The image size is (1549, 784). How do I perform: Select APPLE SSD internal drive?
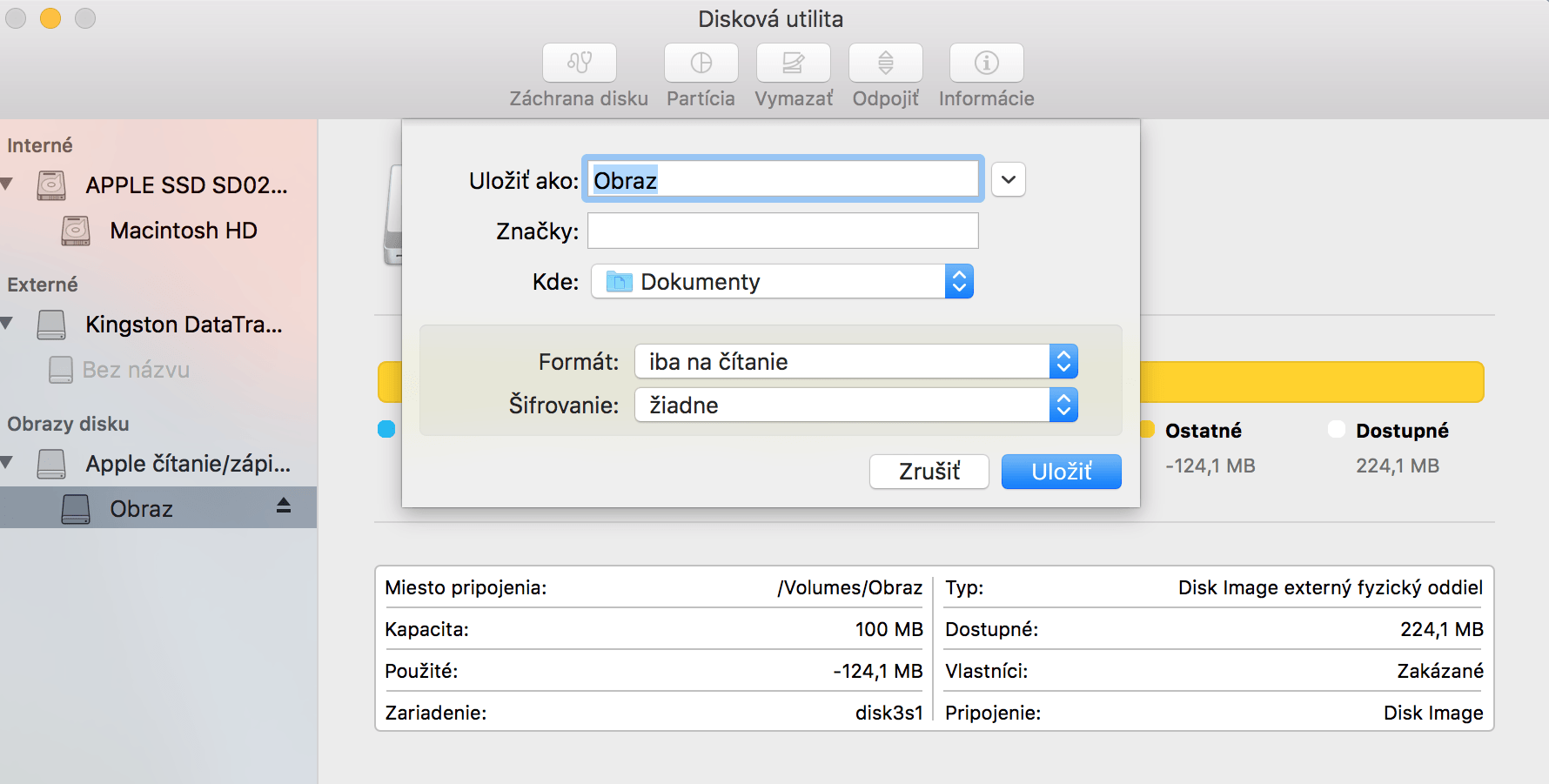(185, 185)
